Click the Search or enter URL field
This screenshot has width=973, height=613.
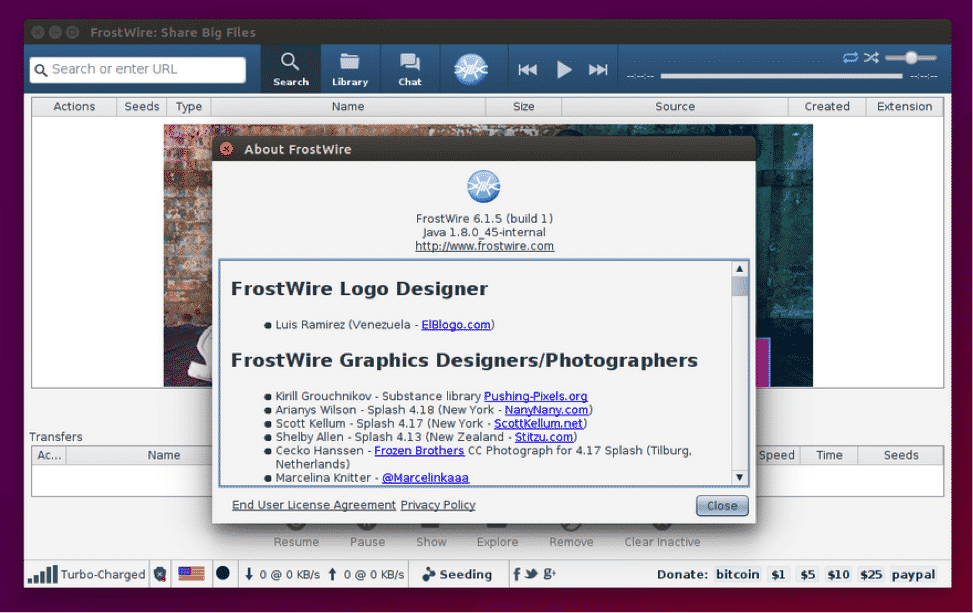tap(138, 69)
